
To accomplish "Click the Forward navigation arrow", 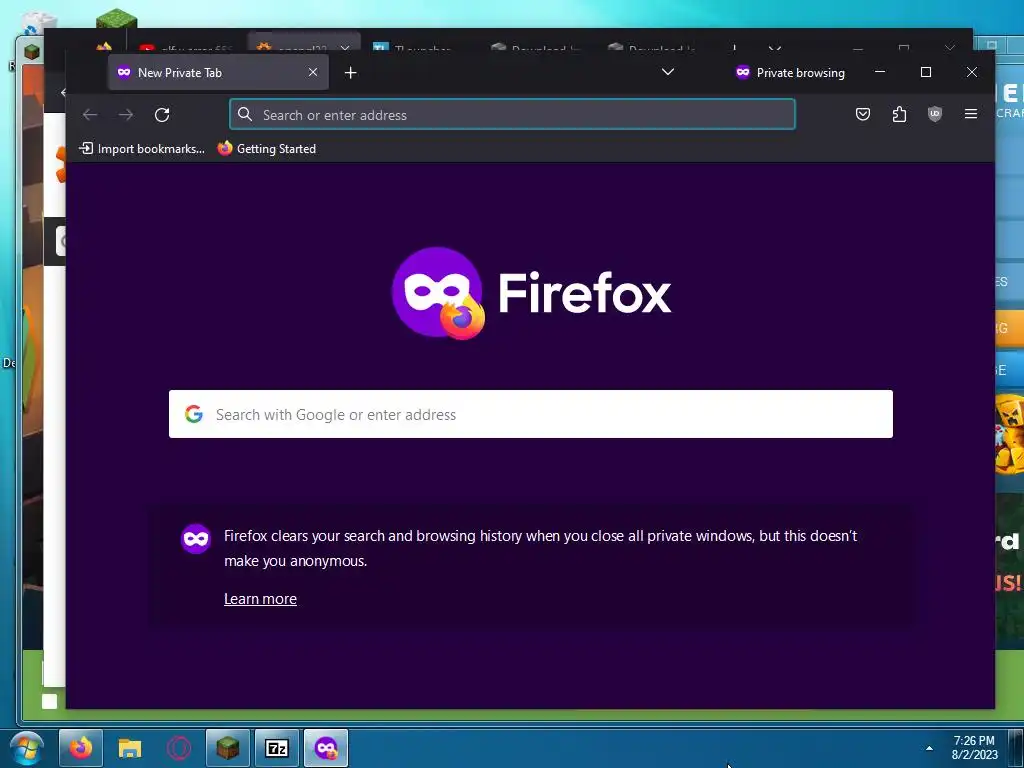I will pos(125,115).
